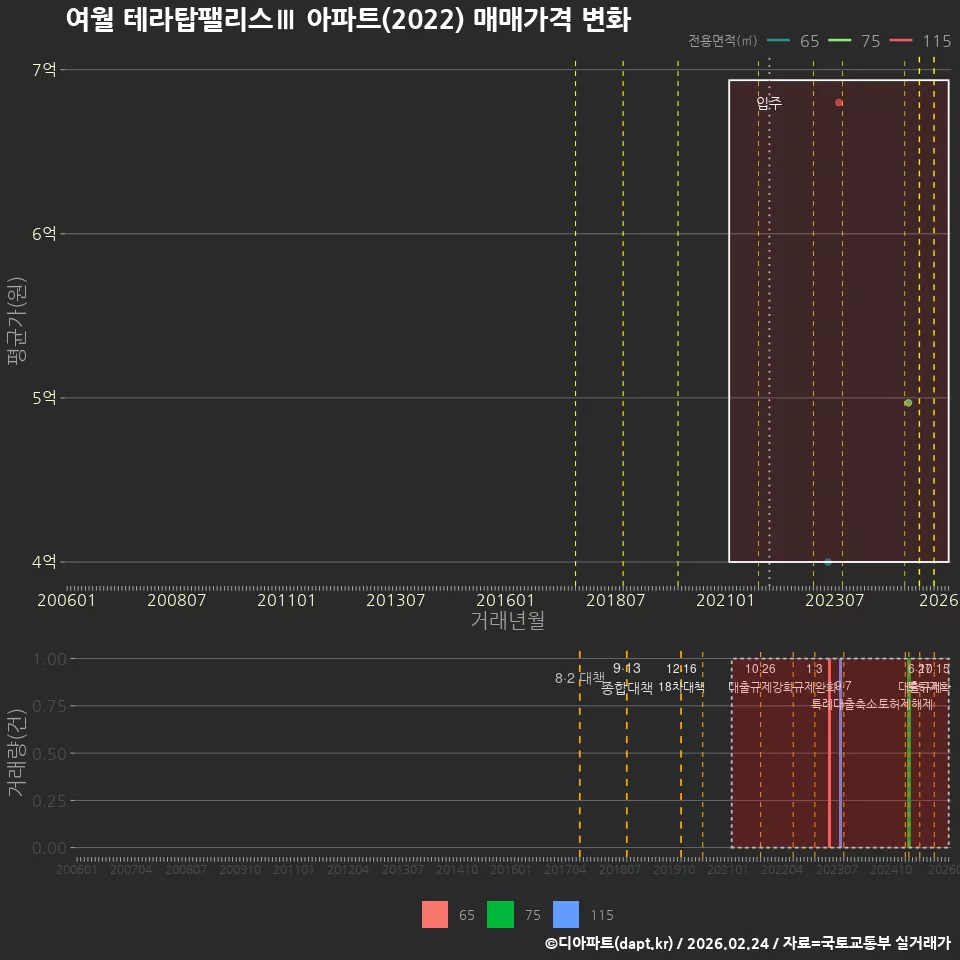The height and width of the screenshot is (960, 960).
Task: Click the '18차대책' label
Action: (681, 687)
